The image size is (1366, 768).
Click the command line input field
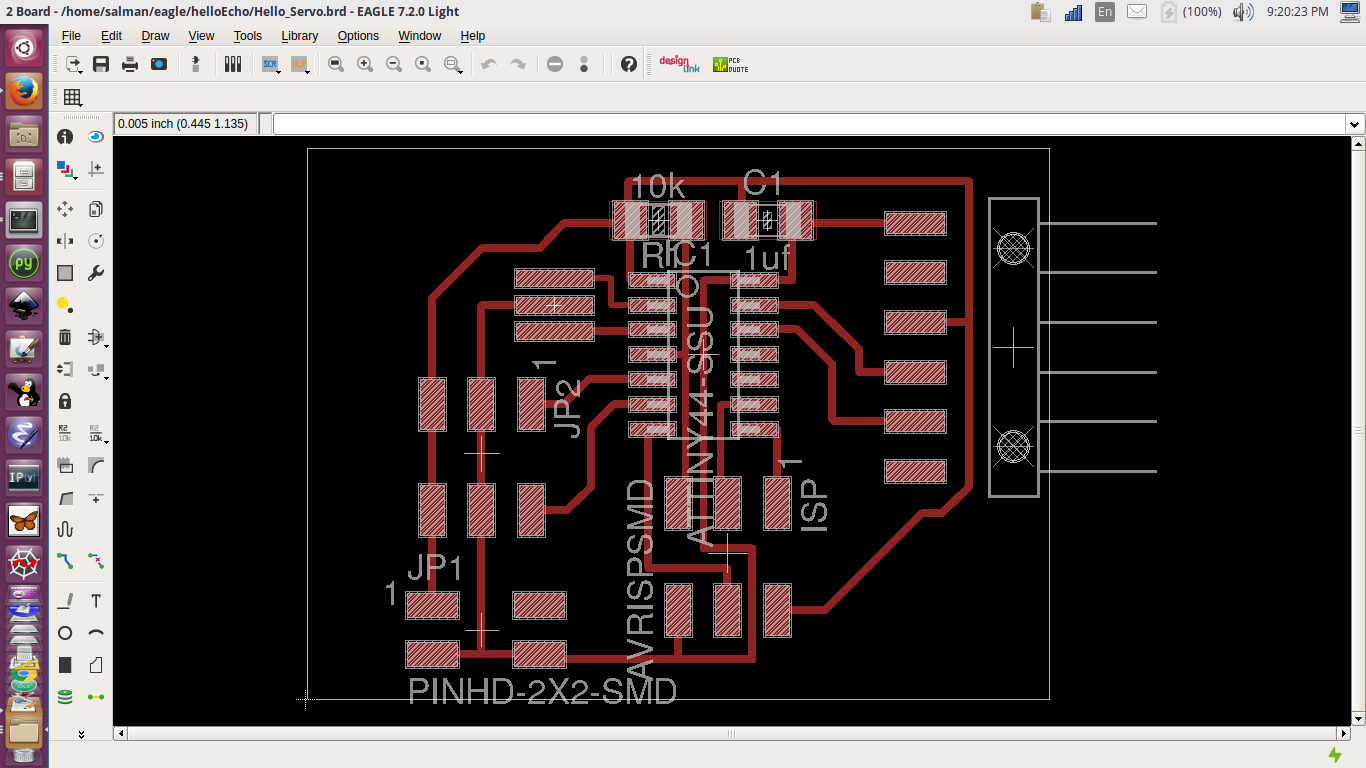pyautogui.click(x=700, y=124)
